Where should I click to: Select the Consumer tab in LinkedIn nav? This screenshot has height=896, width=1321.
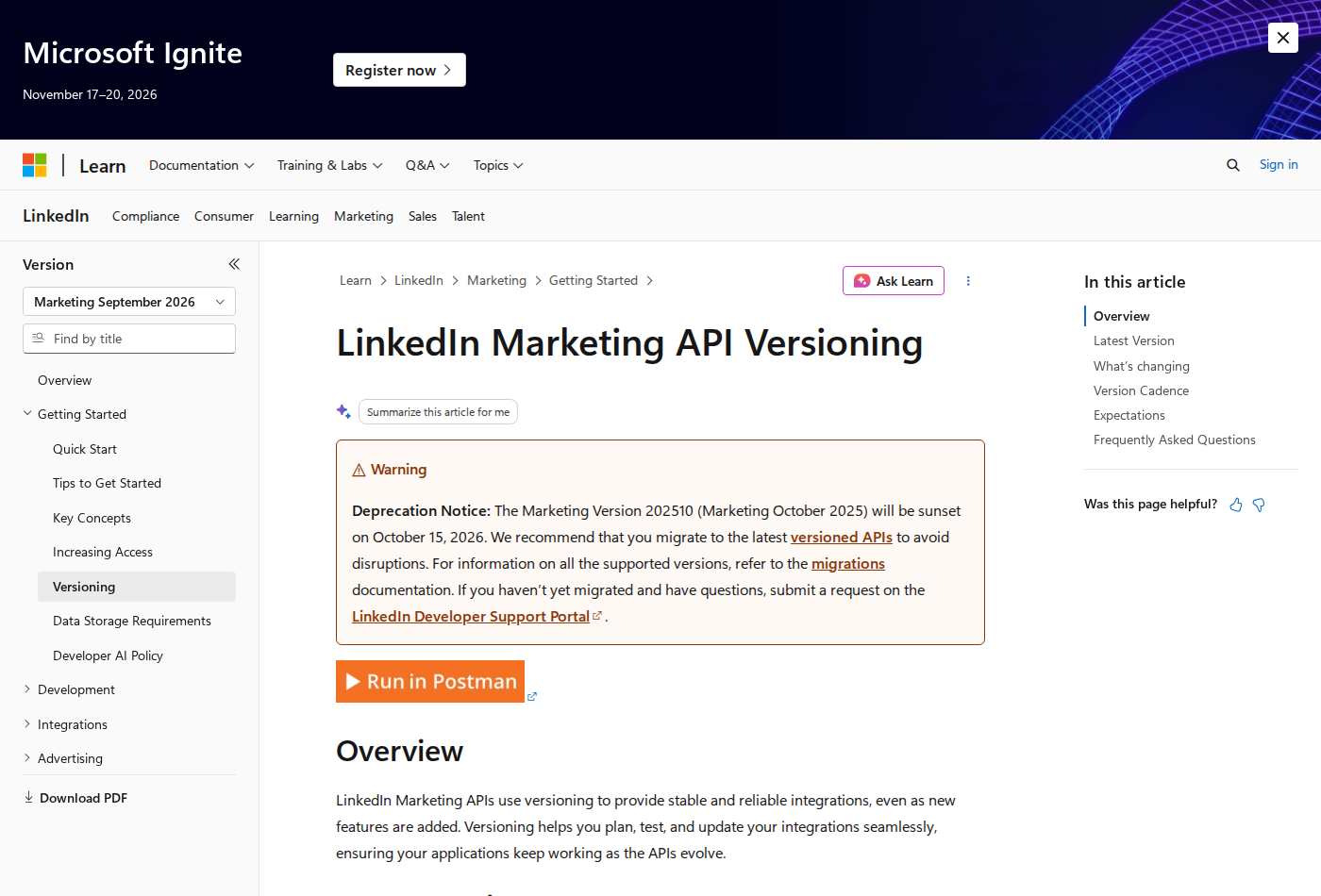224,216
